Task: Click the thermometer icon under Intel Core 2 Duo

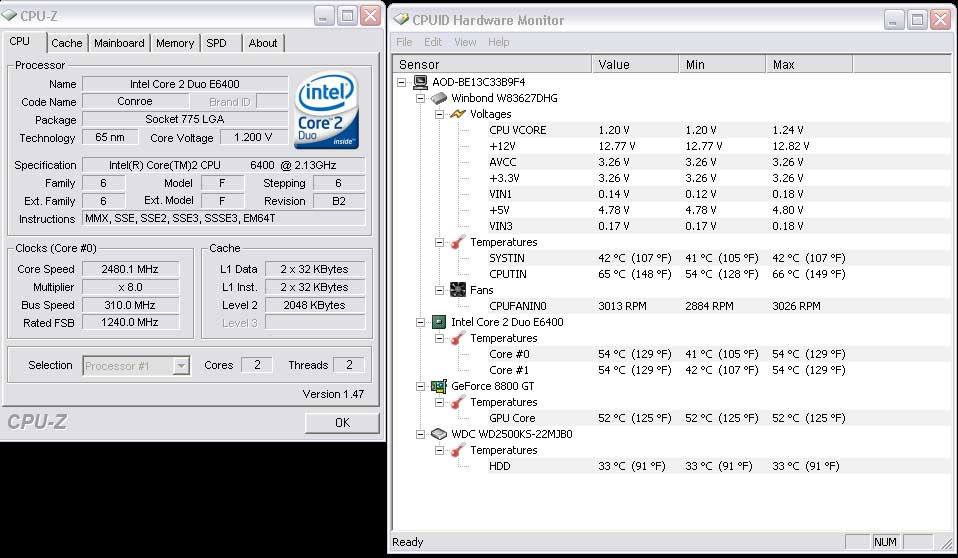Action: [x=458, y=338]
